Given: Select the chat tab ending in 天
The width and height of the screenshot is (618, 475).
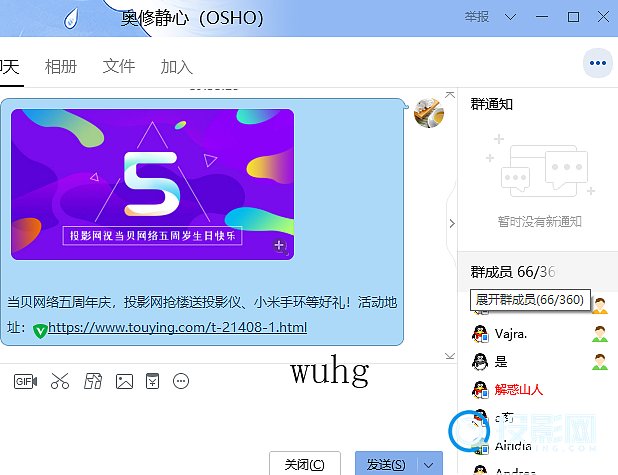Looking at the screenshot, I should (x=10, y=66).
